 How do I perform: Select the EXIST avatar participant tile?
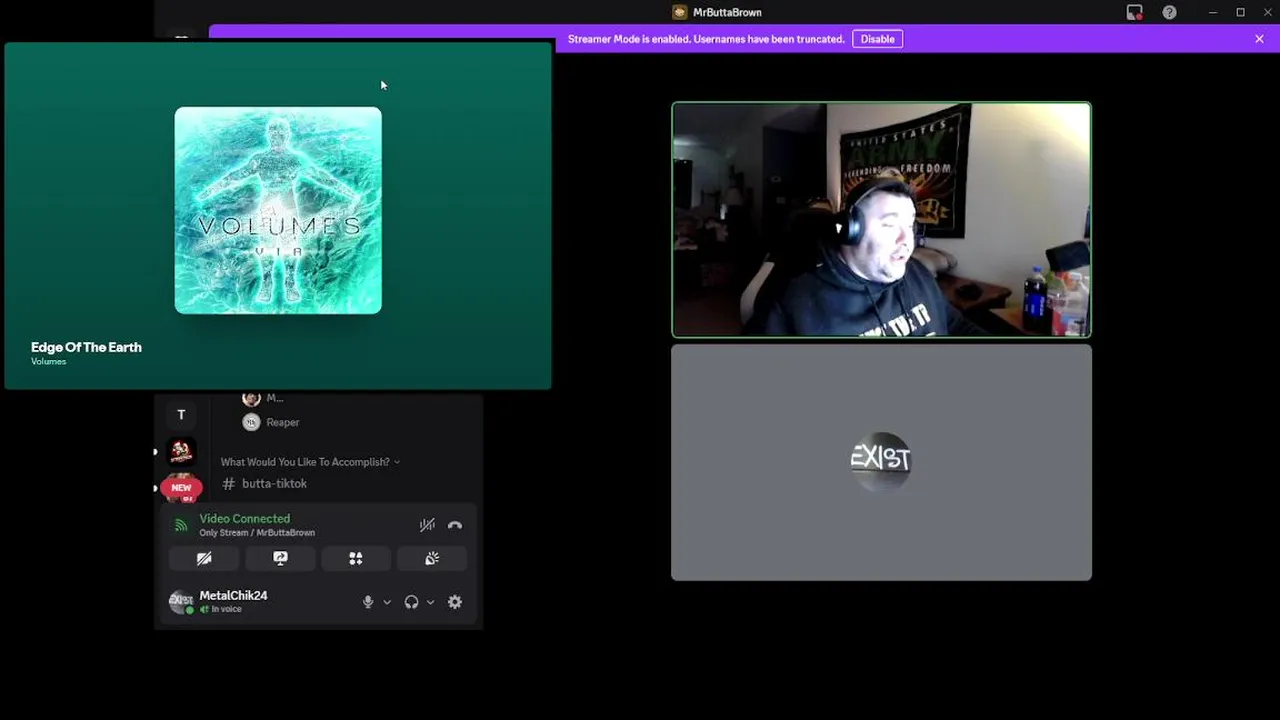coord(881,462)
